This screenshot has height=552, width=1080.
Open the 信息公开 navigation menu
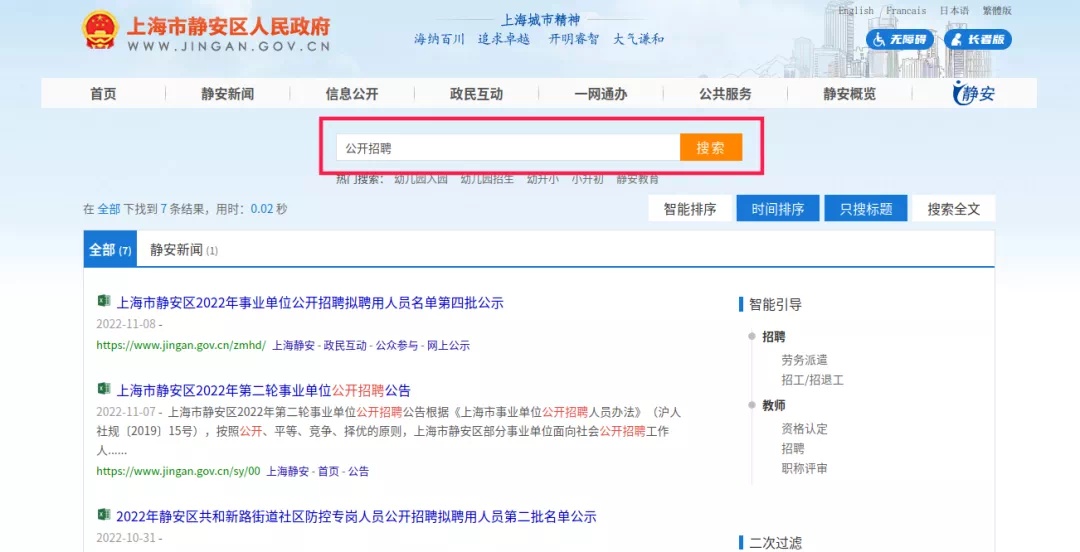352,94
